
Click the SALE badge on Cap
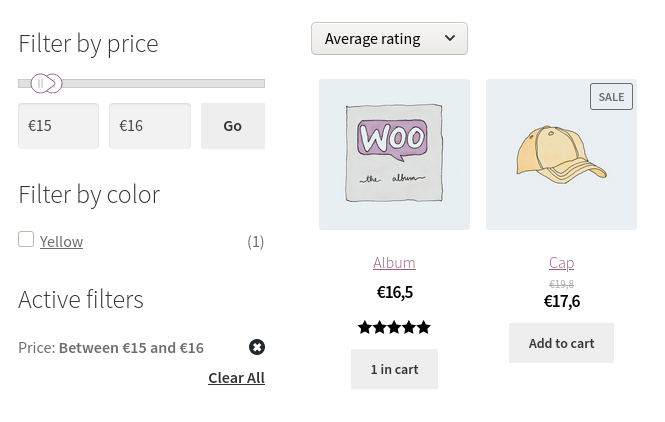[x=611, y=96]
